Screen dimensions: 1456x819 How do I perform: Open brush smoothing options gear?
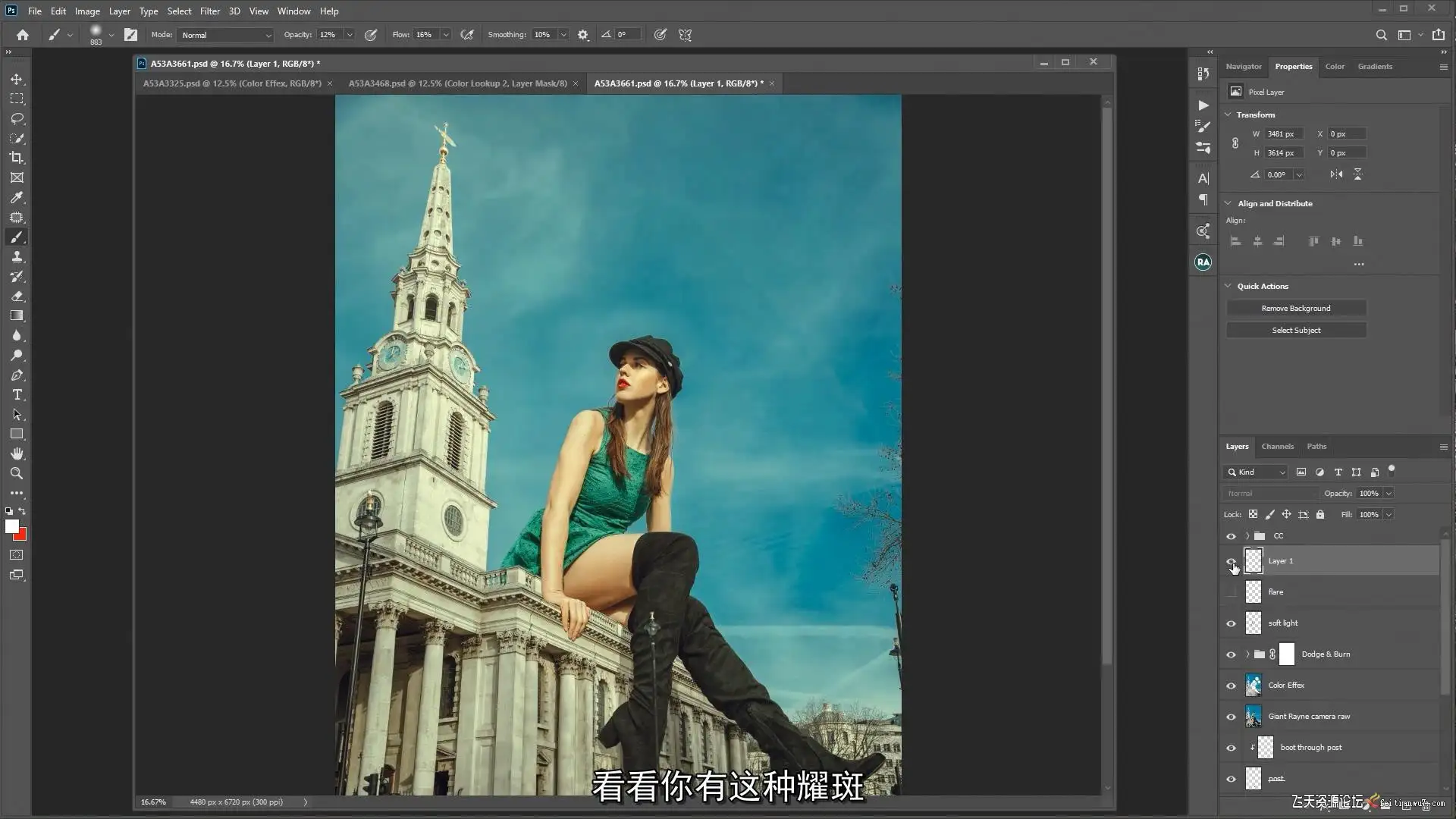[582, 35]
